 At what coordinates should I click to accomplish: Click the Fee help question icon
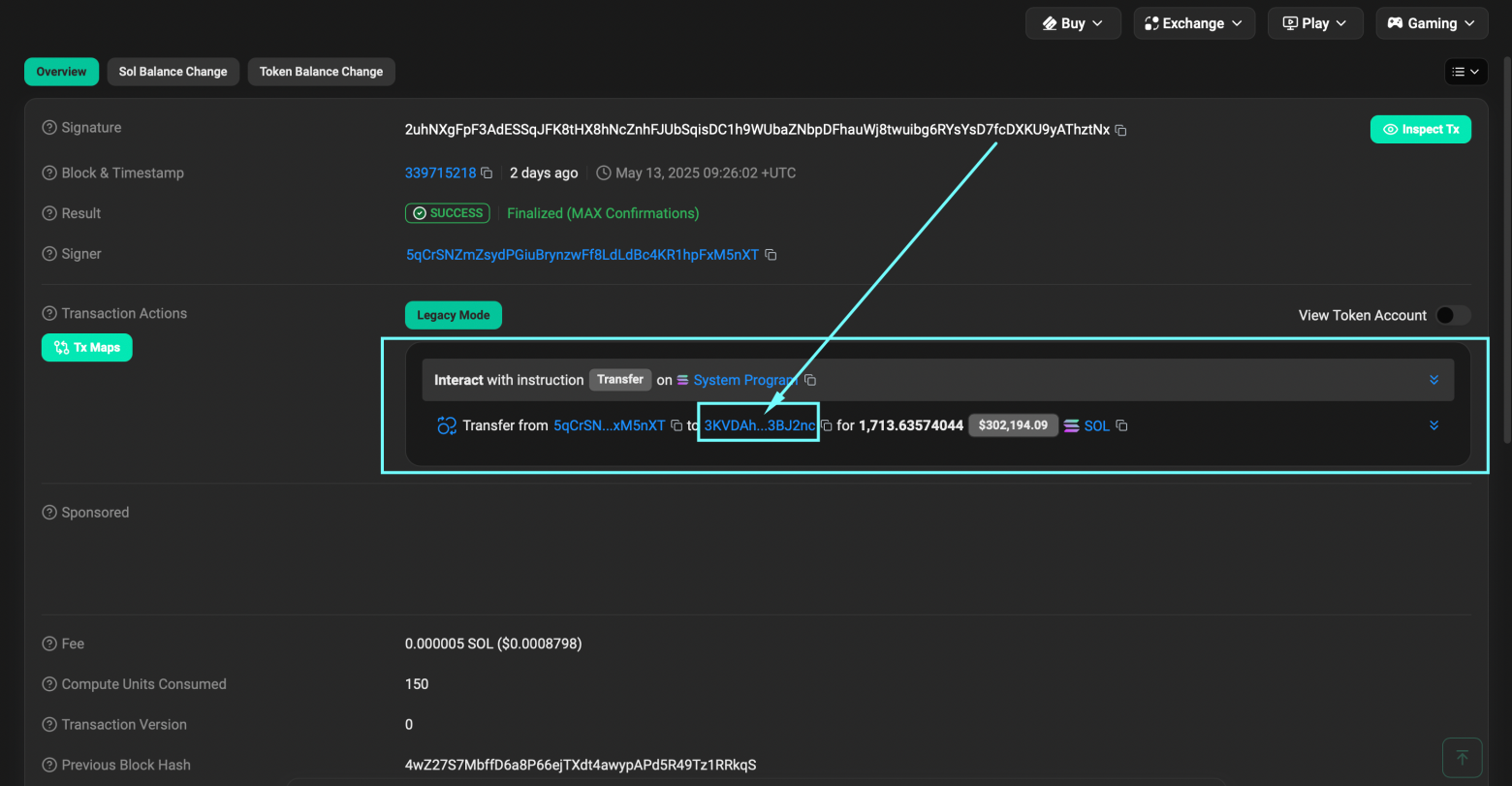click(x=49, y=644)
